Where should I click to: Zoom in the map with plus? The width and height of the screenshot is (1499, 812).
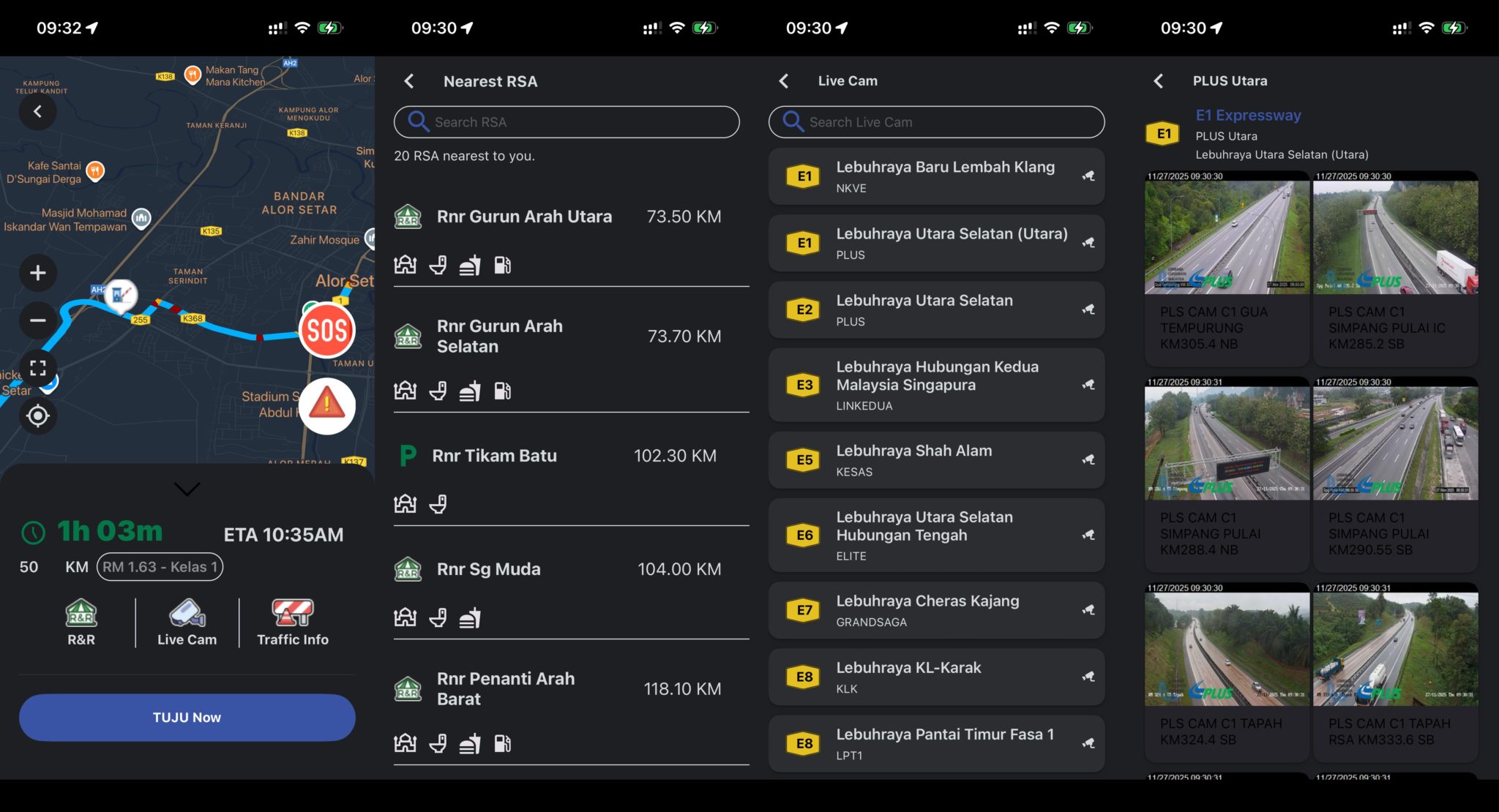pos(38,273)
